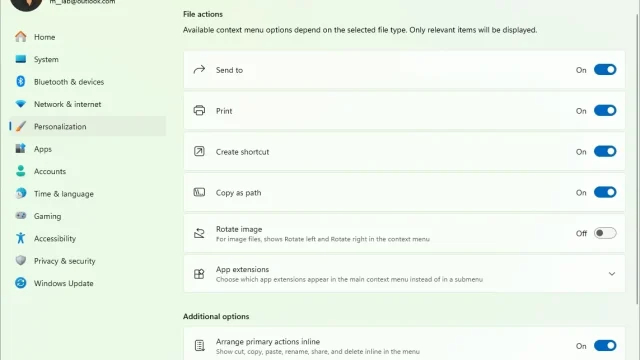The width and height of the screenshot is (640, 360).
Task: Click the Send to arrow icon
Action: click(x=199, y=70)
